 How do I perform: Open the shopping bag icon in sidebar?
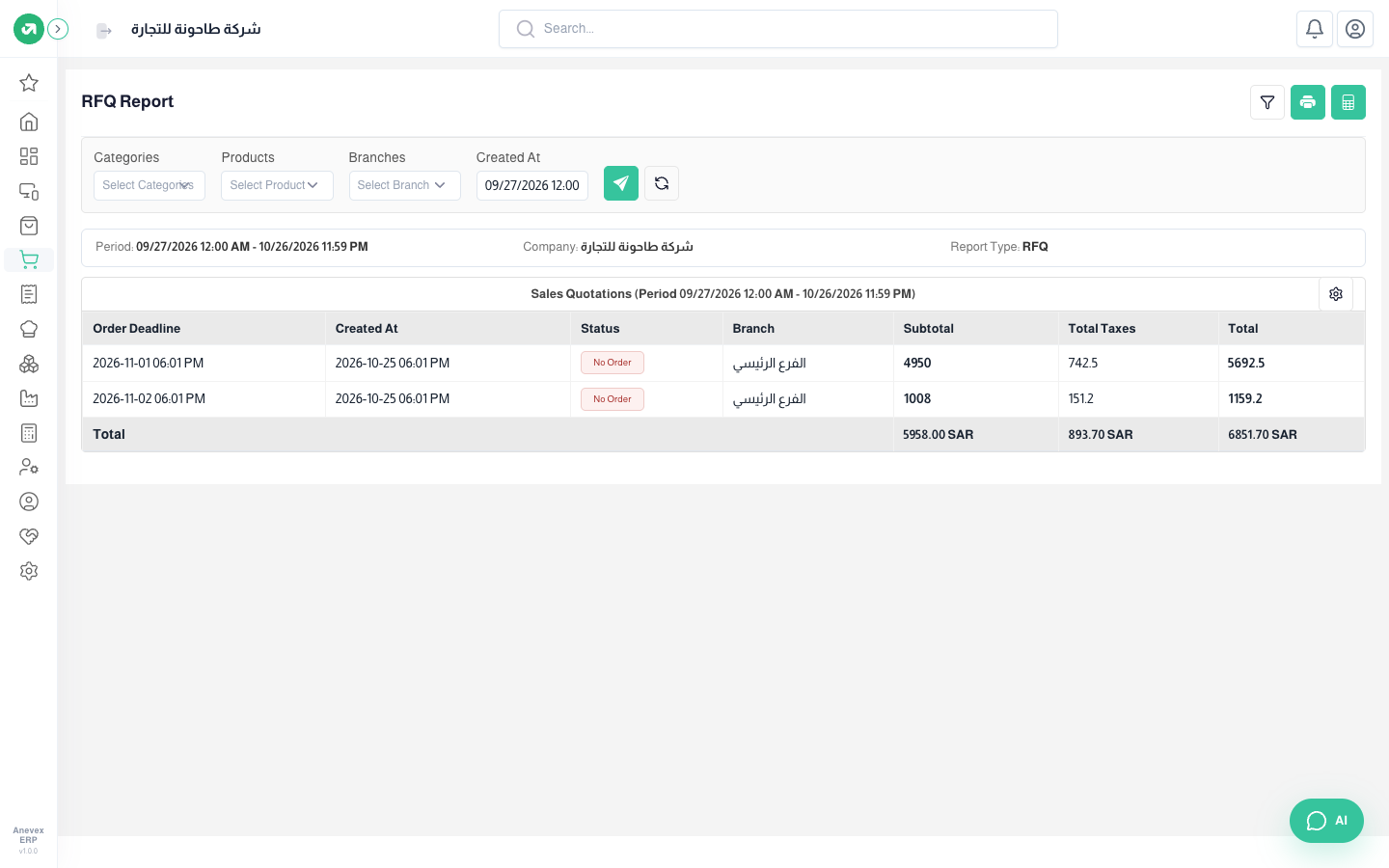click(x=29, y=226)
